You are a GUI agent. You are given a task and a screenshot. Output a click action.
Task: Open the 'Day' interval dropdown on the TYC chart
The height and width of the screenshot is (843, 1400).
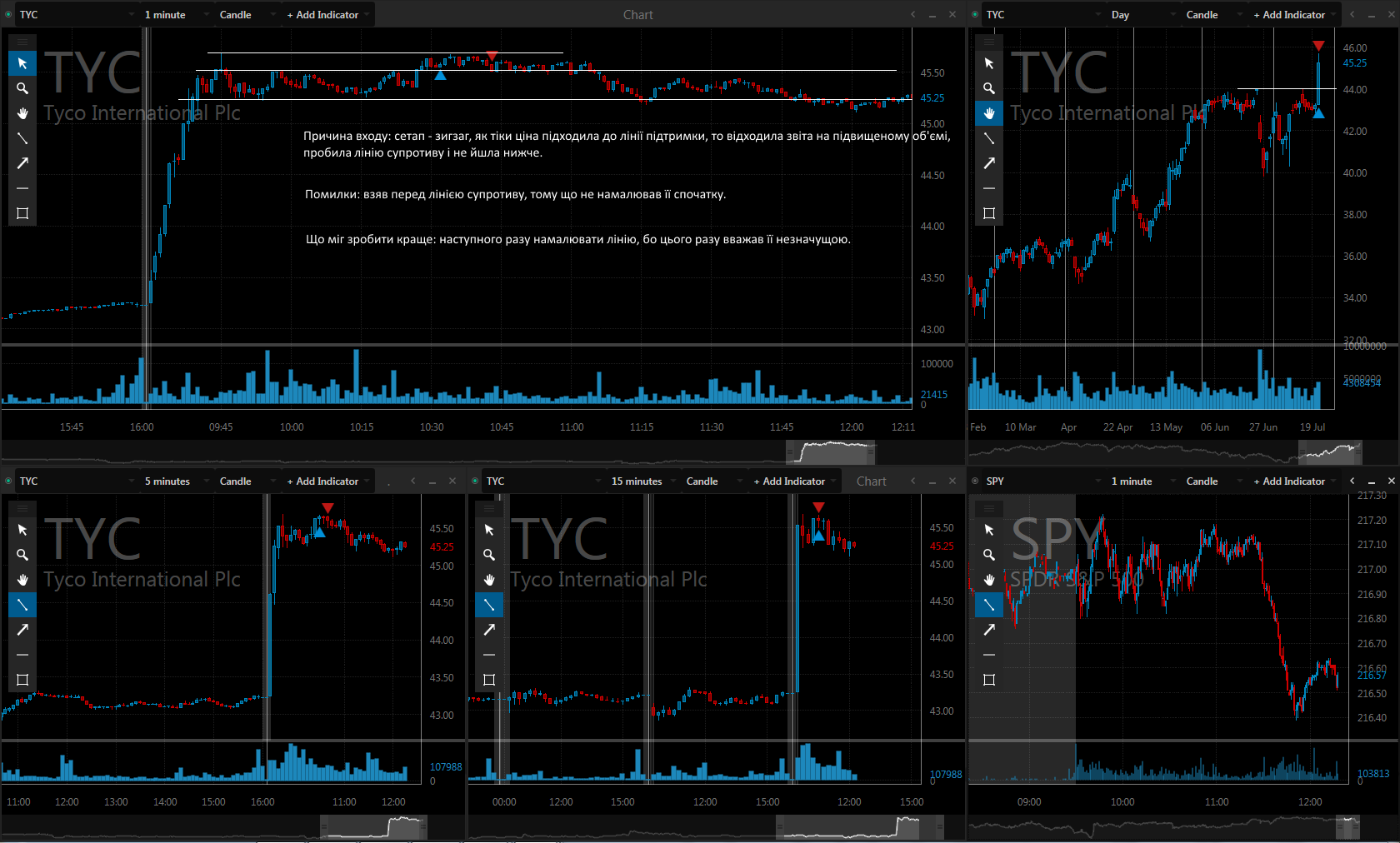pyautogui.click(x=1142, y=15)
